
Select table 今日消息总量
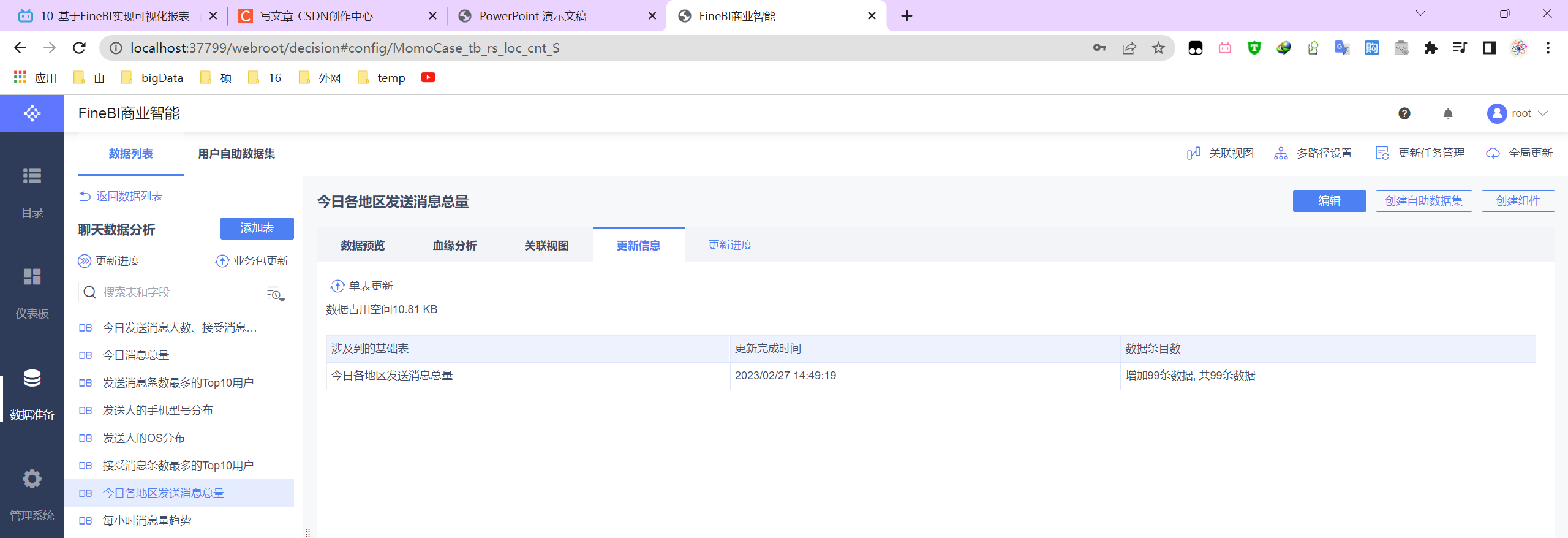179,355
